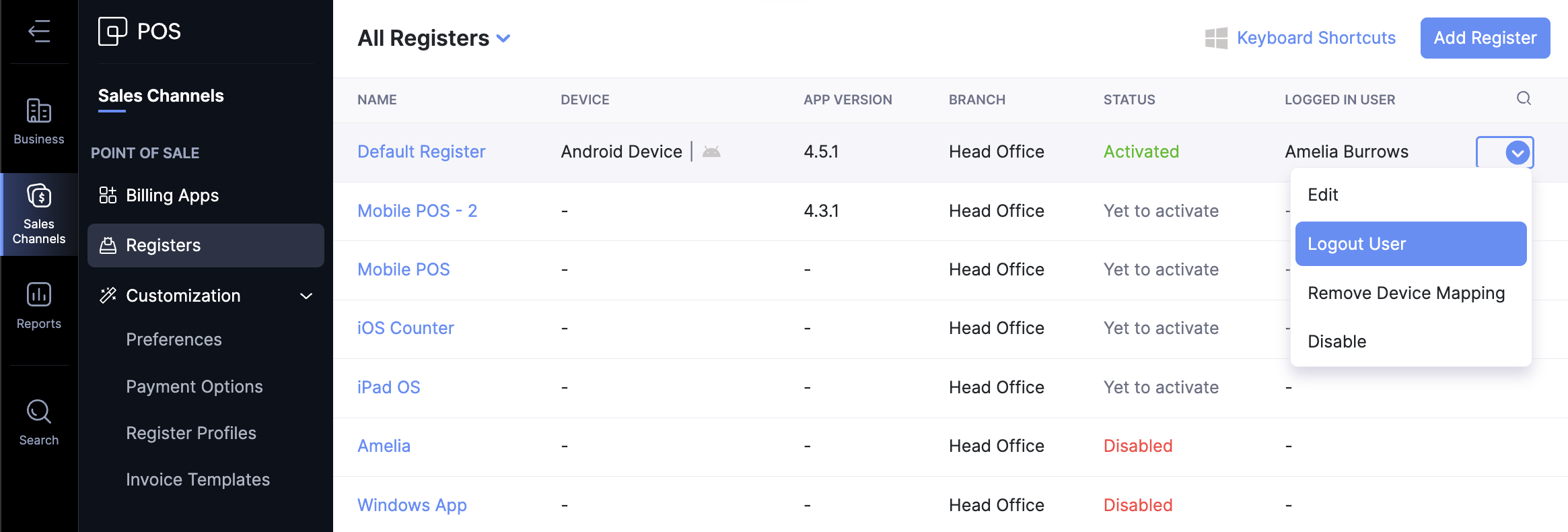Collapse the Customization section chevron
The width and height of the screenshot is (1568, 532).
click(306, 296)
